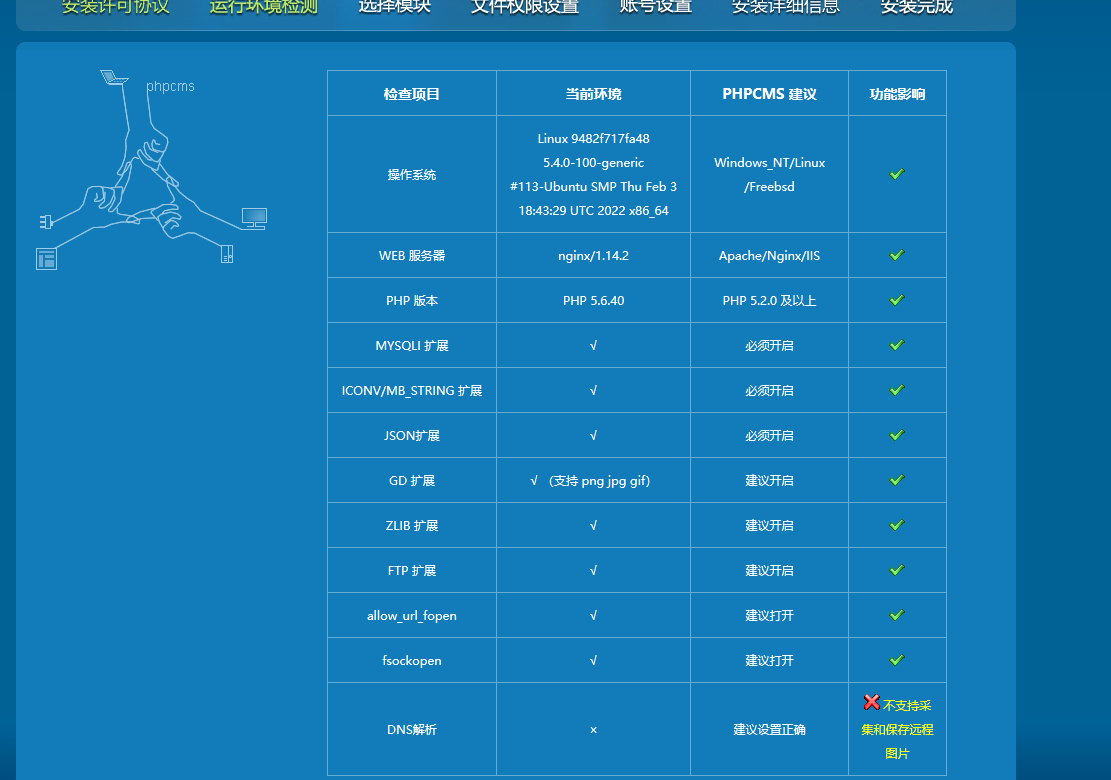Click the green check icon for 操作系统 row
The height and width of the screenshot is (780, 1111).
coord(897,173)
